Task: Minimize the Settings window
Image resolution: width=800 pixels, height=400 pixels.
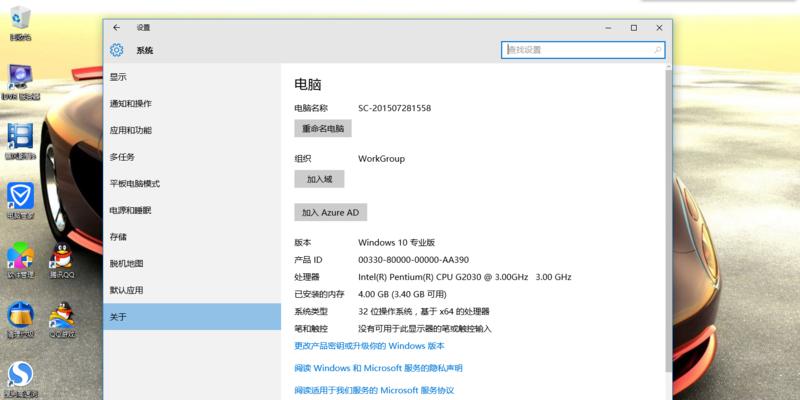Action: (x=608, y=28)
